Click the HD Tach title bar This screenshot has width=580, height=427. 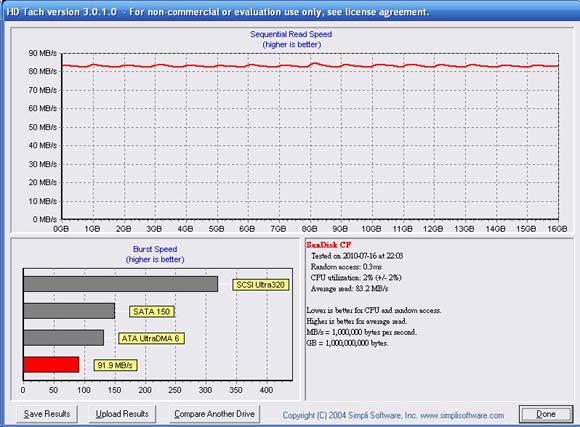tap(290, 11)
